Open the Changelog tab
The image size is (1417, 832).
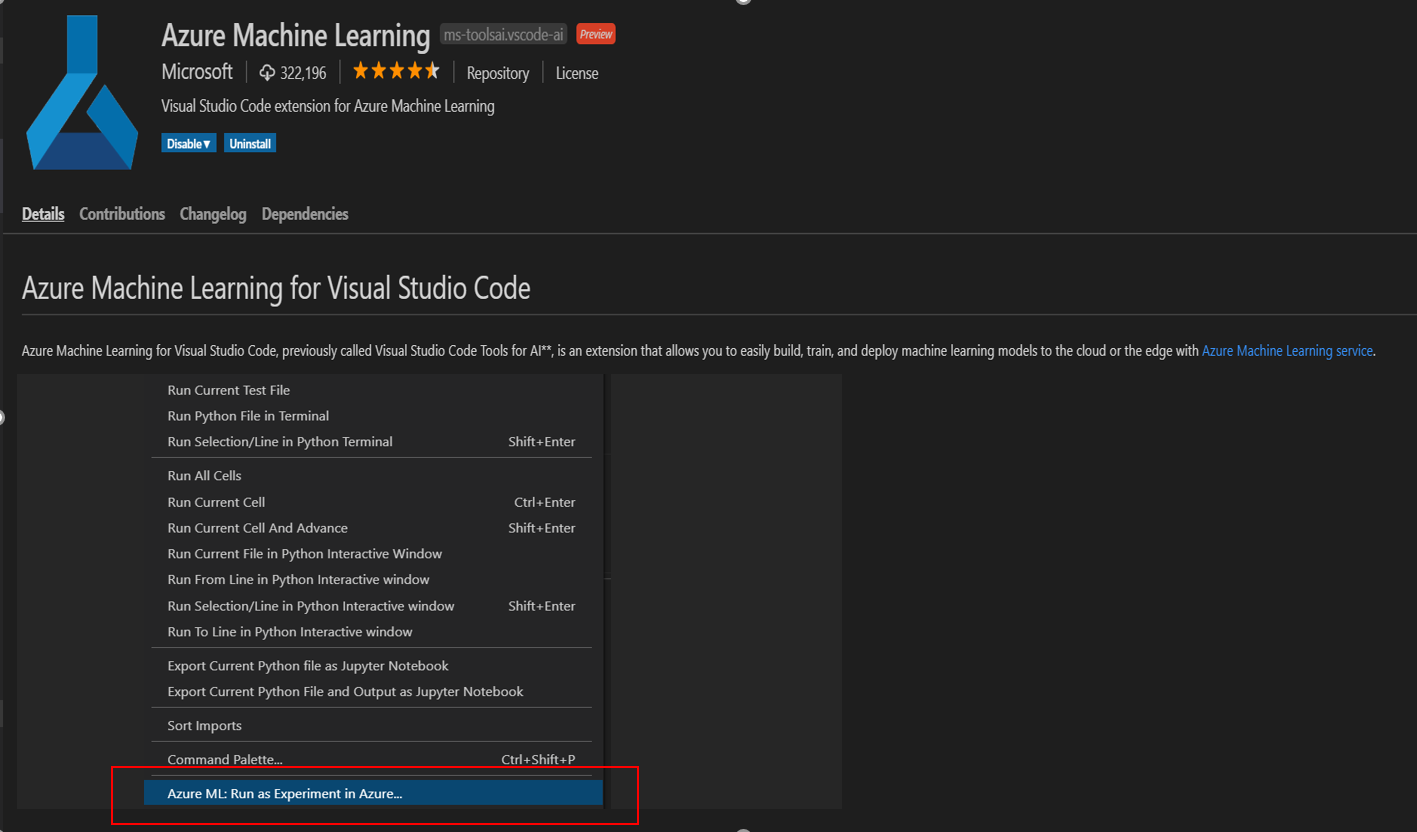click(212, 213)
